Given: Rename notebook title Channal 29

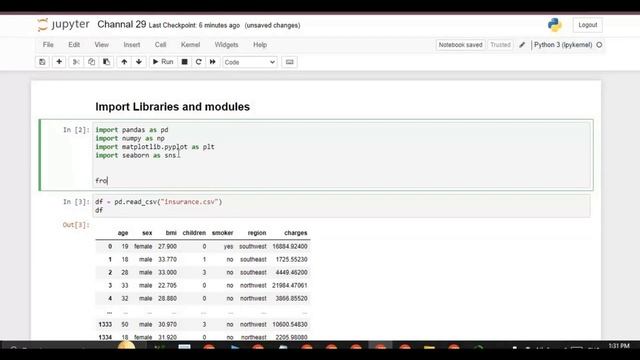Looking at the screenshot, I should (121, 25).
